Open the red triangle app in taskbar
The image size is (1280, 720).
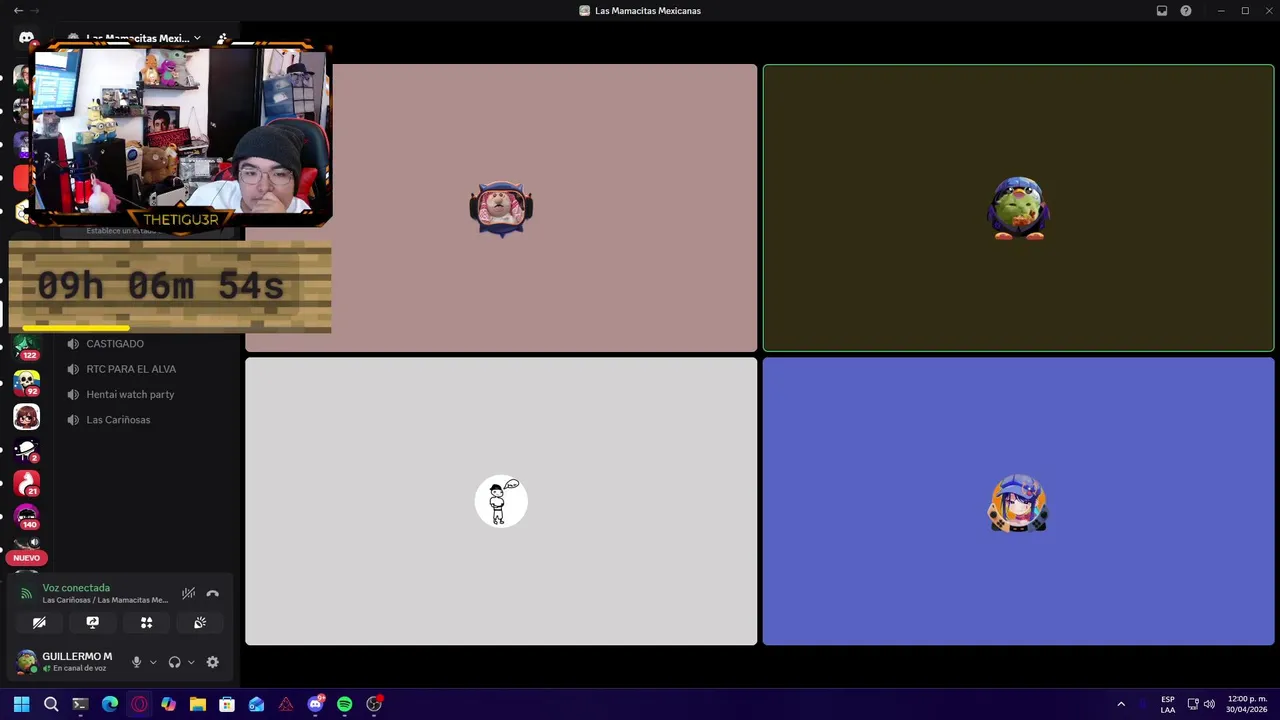[x=286, y=704]
